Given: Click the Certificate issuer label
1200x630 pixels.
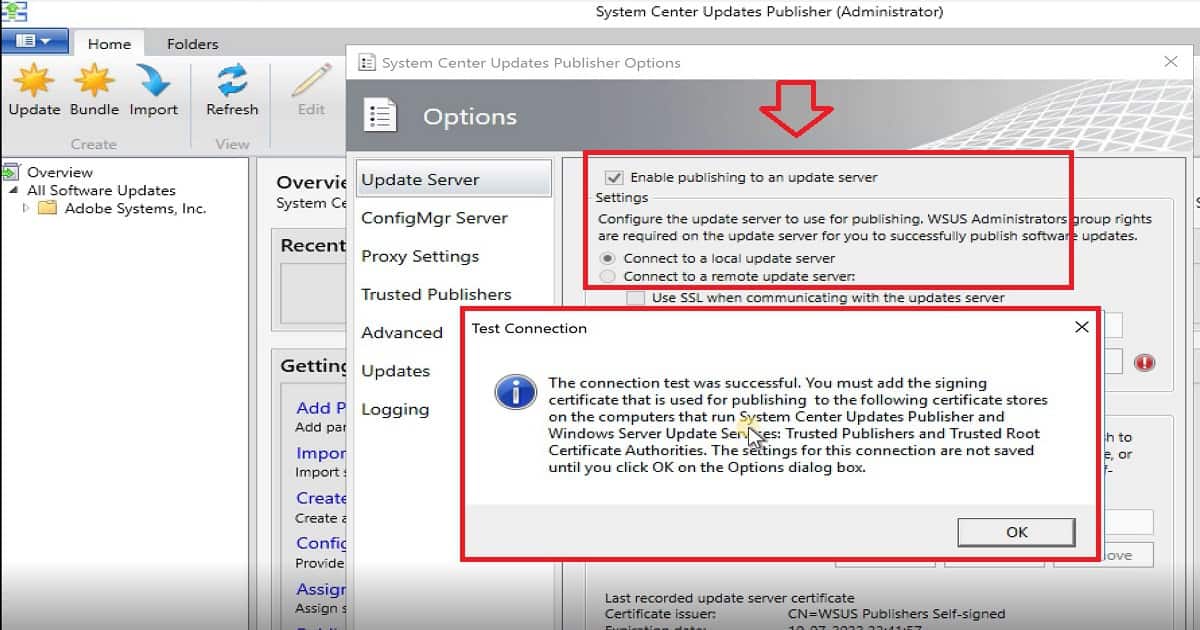Looking at the screenshot, I should point(660,614).
